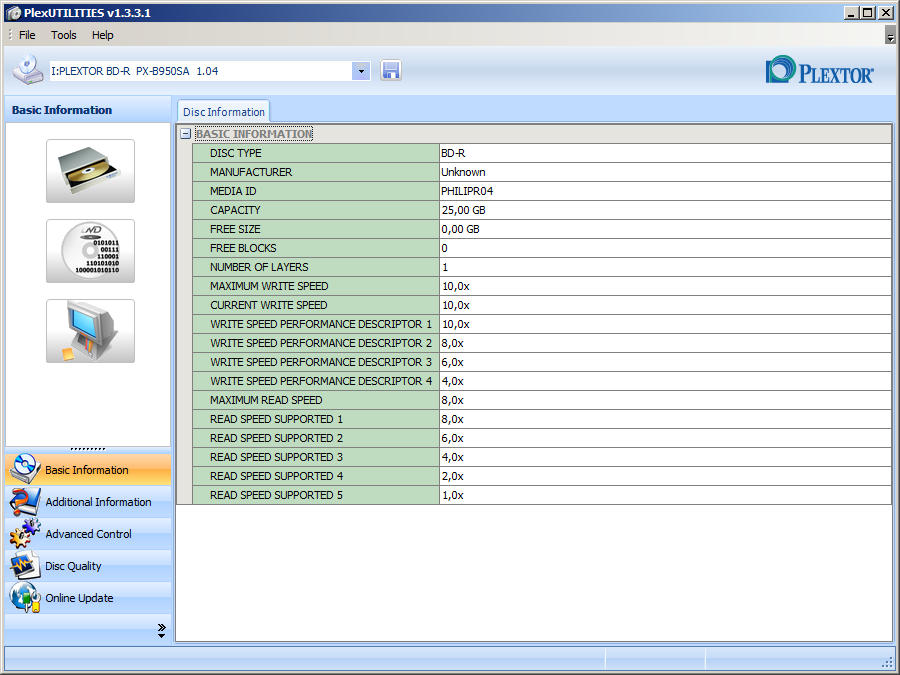Click the 0,00 GB free size value

tap(460, 229)
